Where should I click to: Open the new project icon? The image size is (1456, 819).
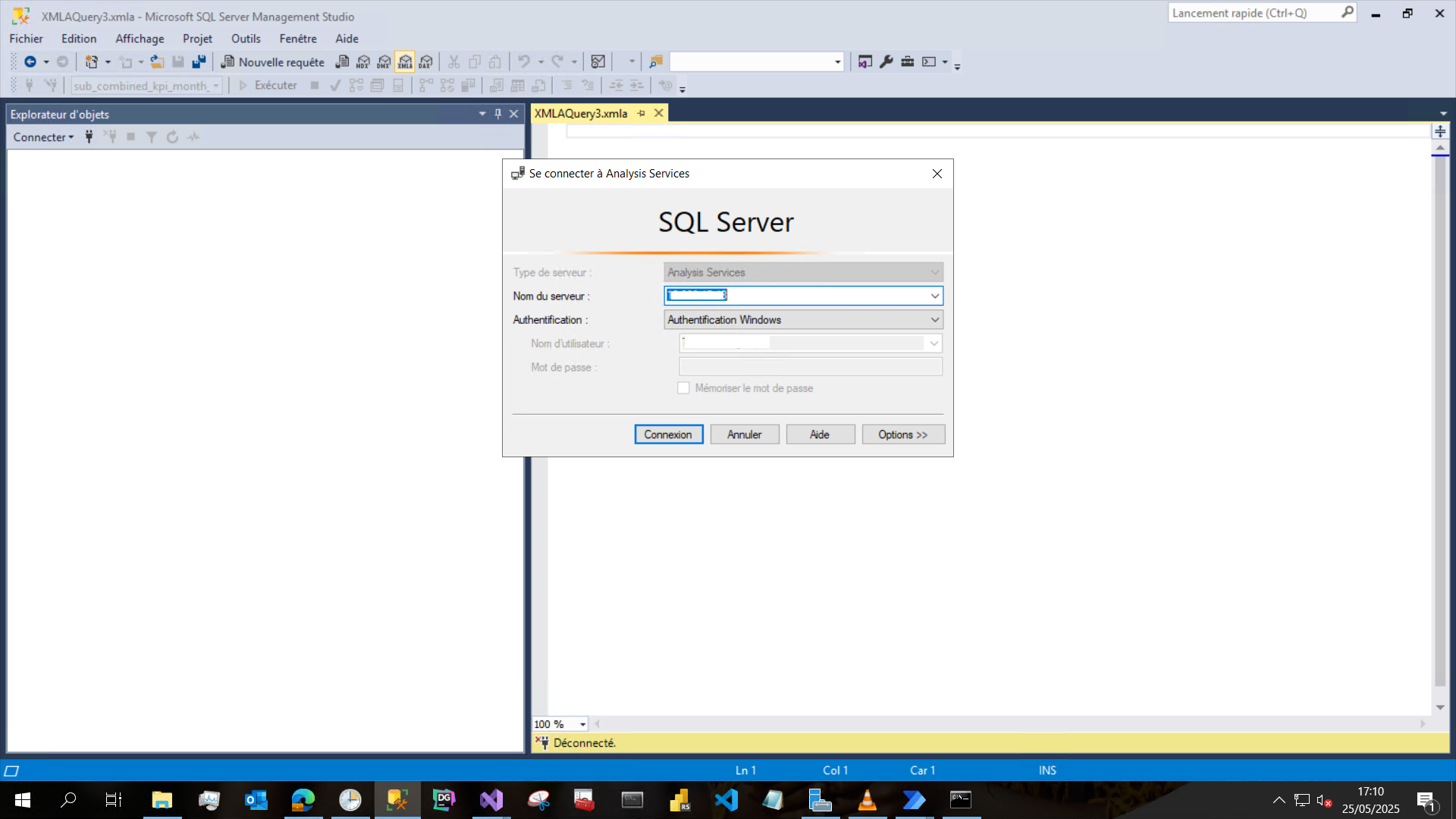click(x=91, y=61)
